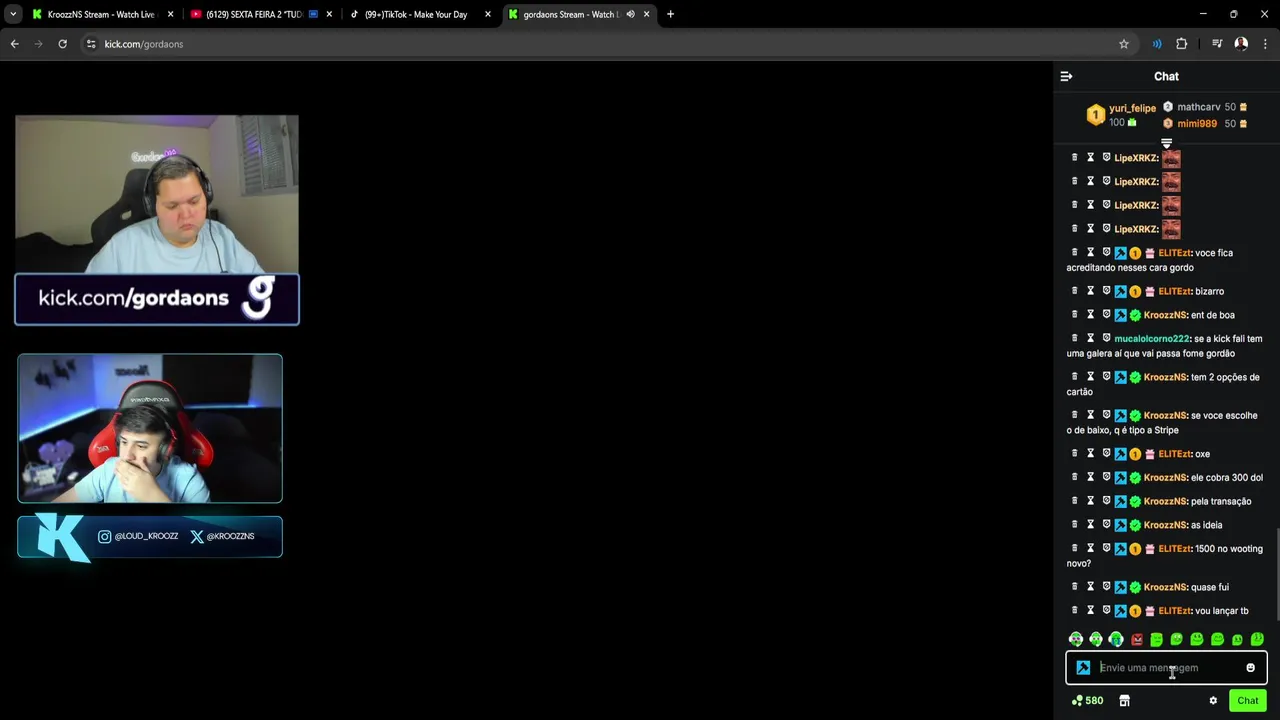Click KroozzNS name on 'quase fui' message

pyautogui.click(x=1165, y=587)
